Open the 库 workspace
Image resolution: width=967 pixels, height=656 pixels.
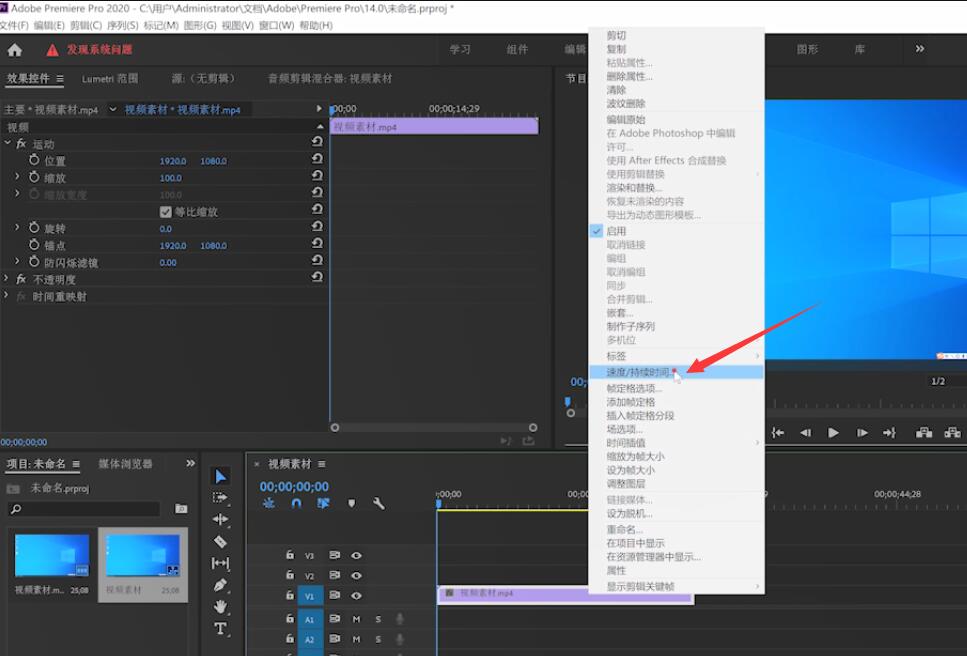coord(860,49)
